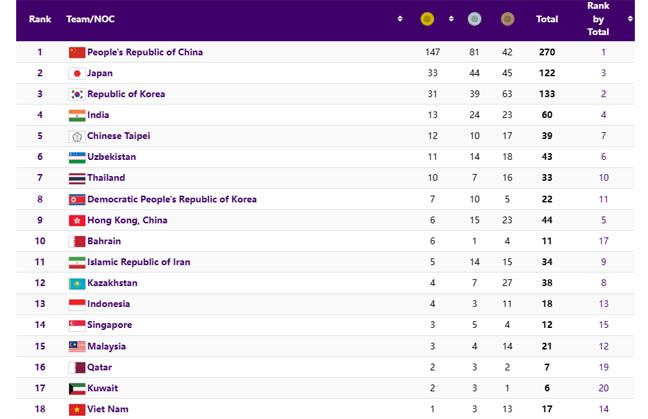Click the Rank column header
This screenshot has height=419, width=648.
coord(40,18)
